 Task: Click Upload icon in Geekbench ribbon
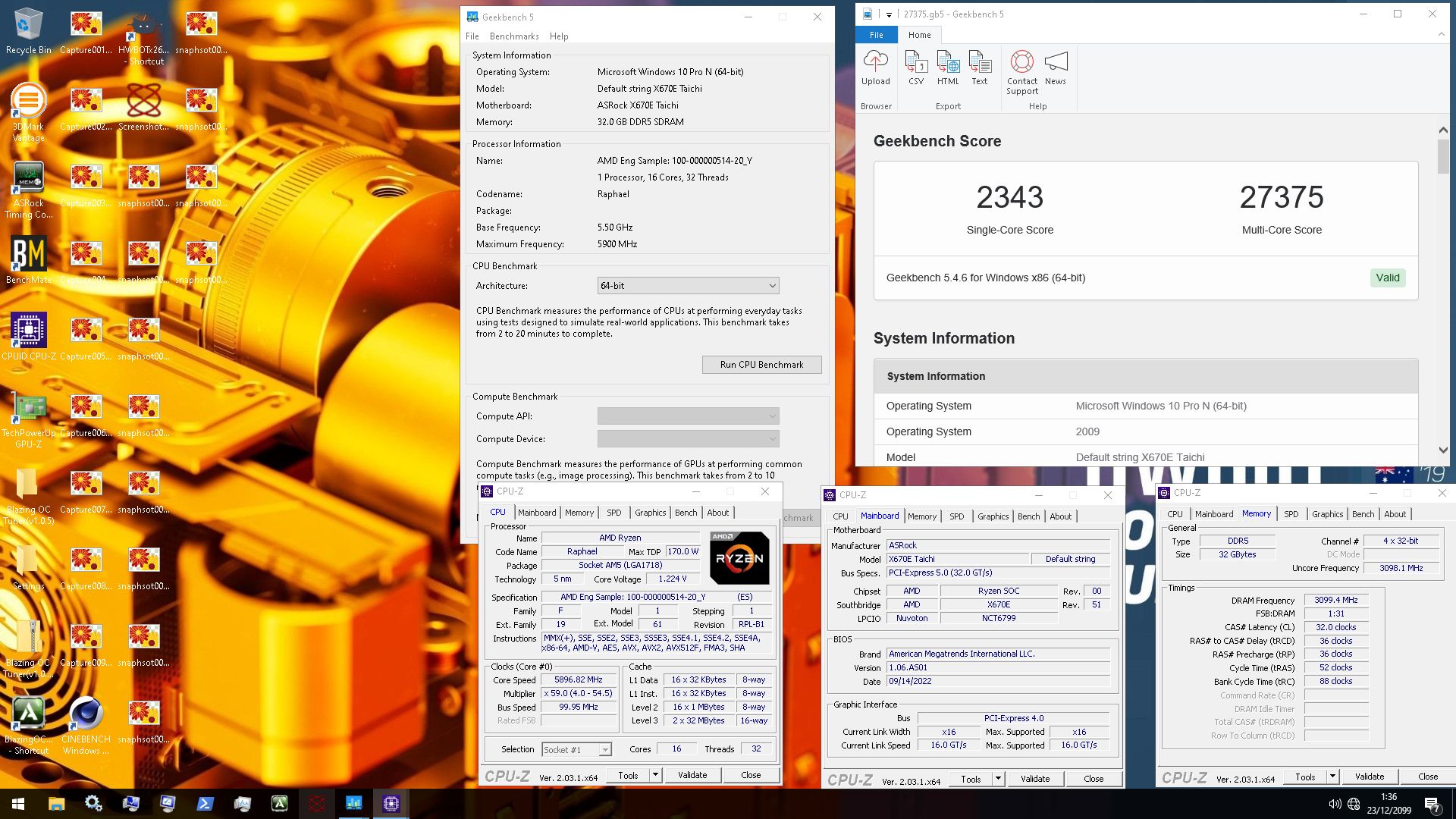[x=875, y=67]
